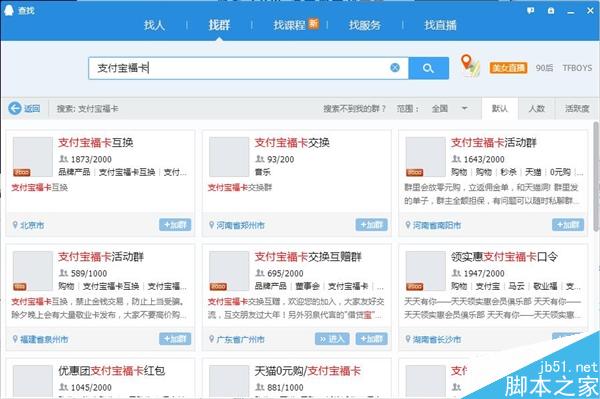Click the vertical scrollbar of results list
This screenshot has height=399, width=600.
596,176
